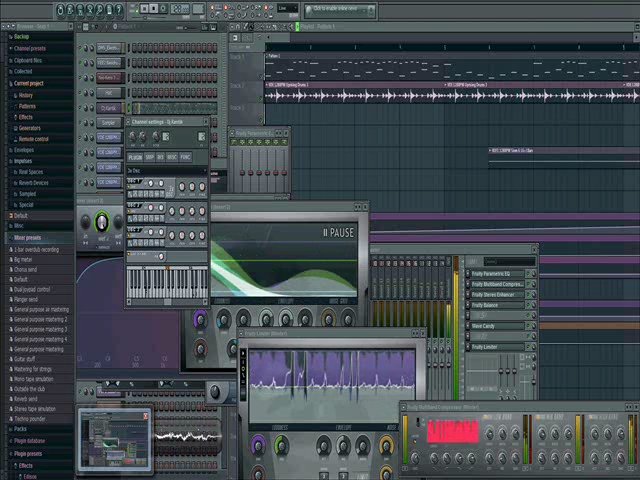
Task: Open the Fruity Multiband Compressor mixer slot
Action: pyautogui.click(x=497, y=284)
